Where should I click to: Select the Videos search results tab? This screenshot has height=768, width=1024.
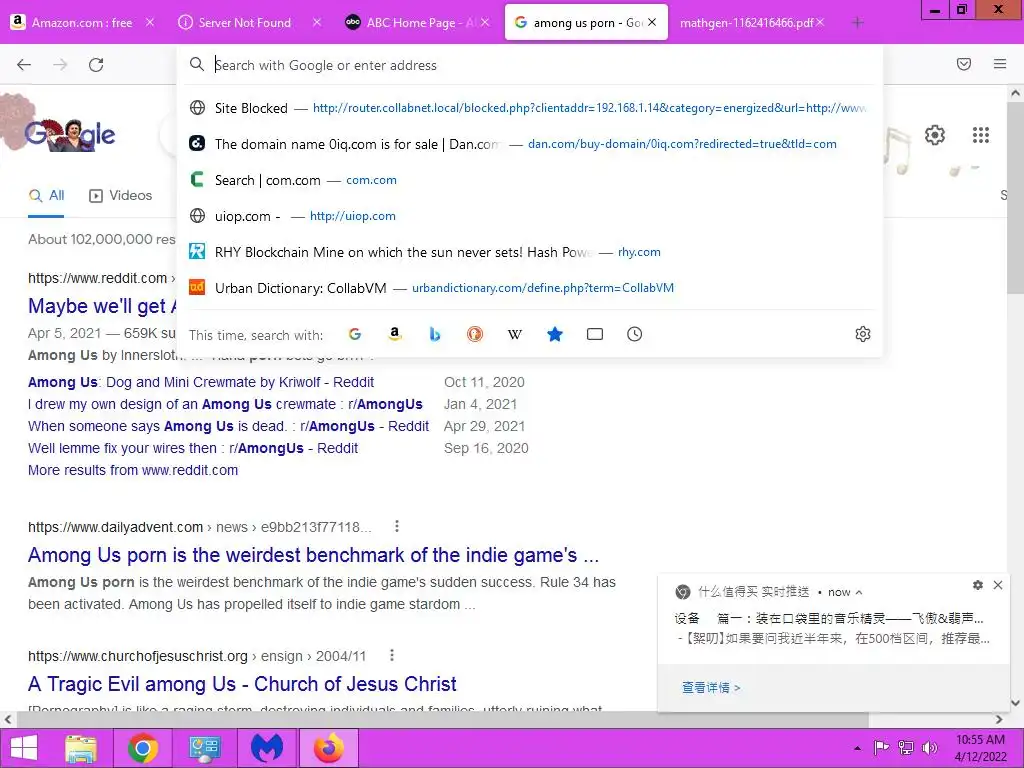point(121,195)
